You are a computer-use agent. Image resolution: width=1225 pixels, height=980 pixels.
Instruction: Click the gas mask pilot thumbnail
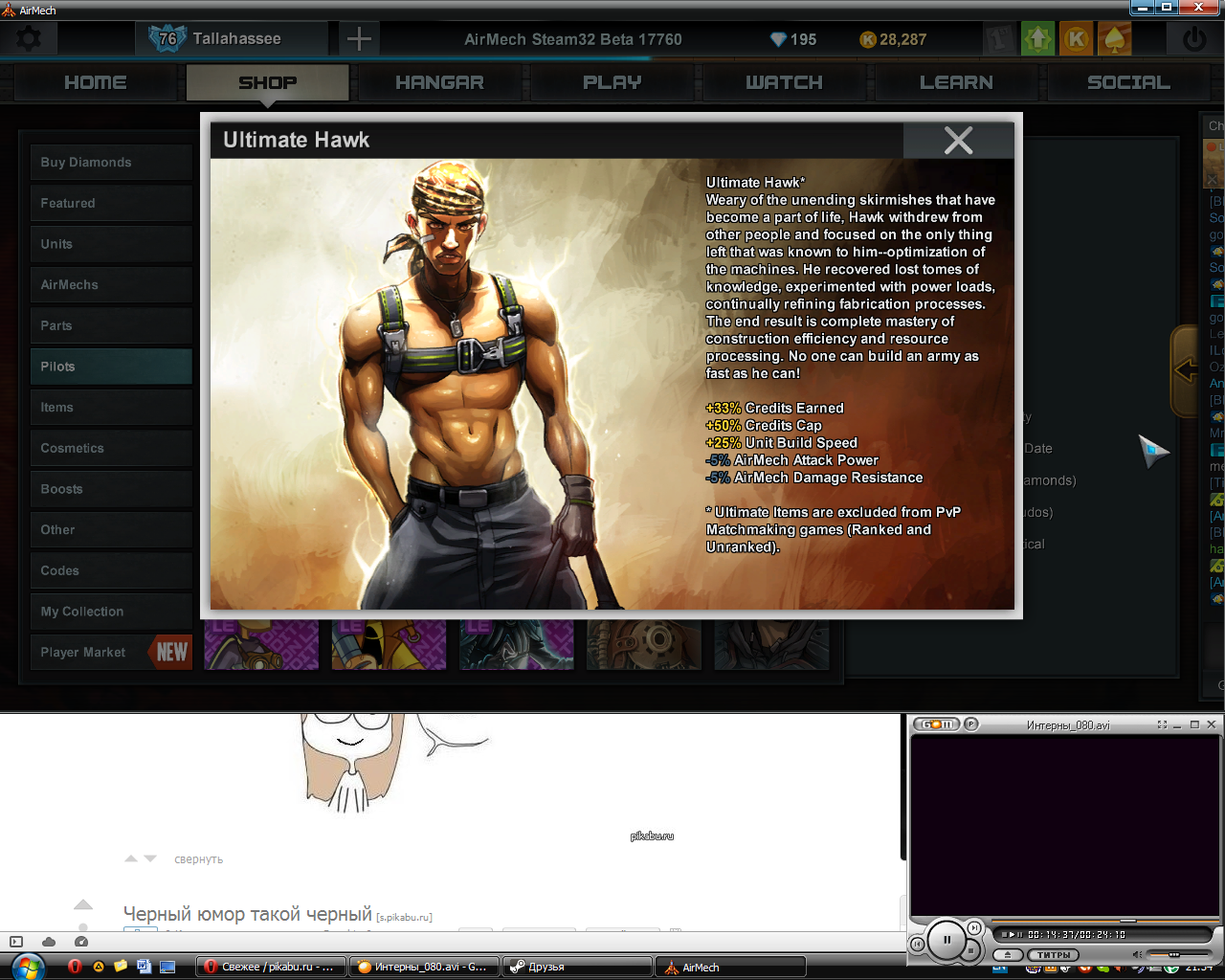click(x=644, y=644)
